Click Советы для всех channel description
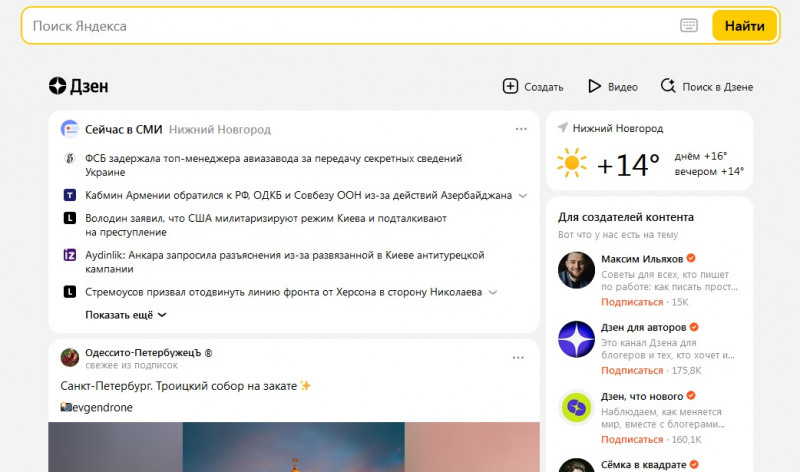 669,281
